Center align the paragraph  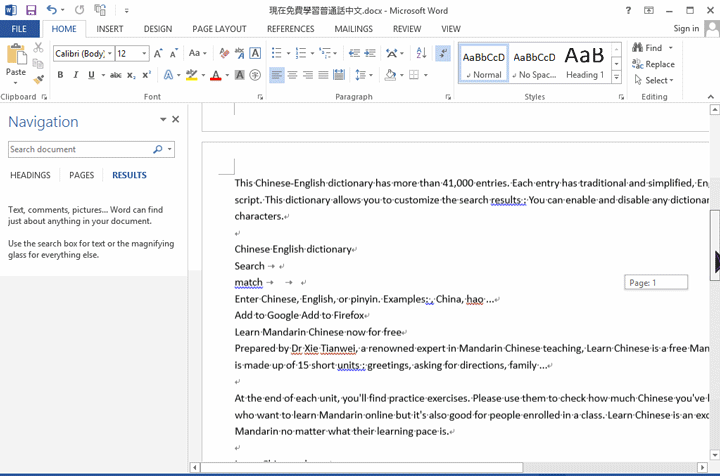click(292, 75)
